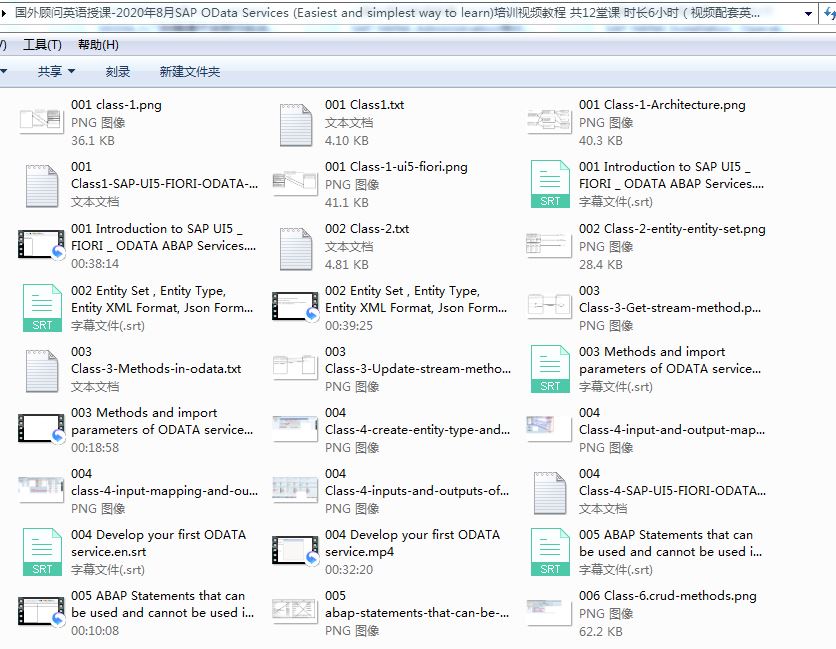Click the file name 006 Class-6.crud-methods.png
The width and height of the screenshot is (836, 649).
[668, 596]
